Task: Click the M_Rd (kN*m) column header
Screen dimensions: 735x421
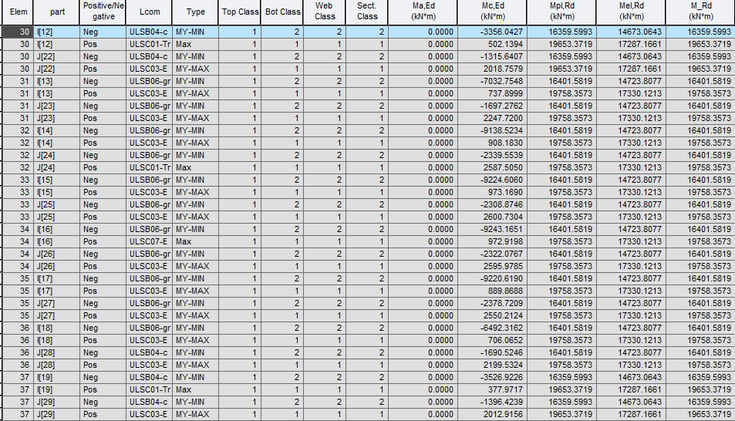Action: click(x=700, y=12)
